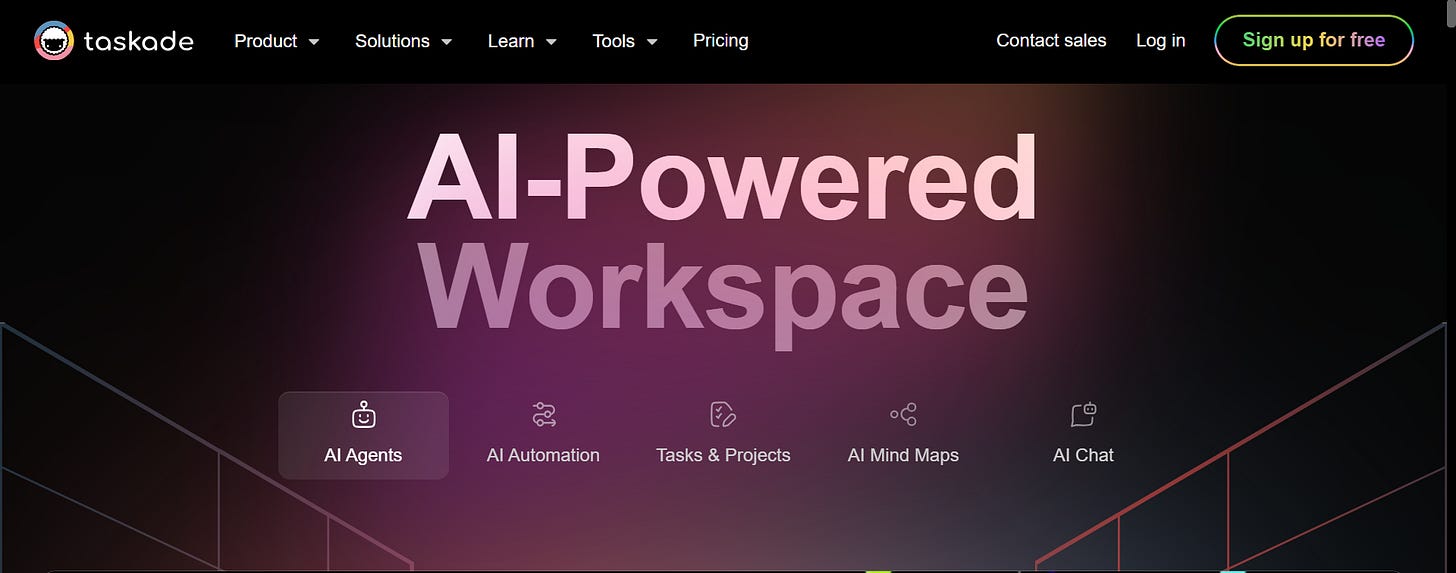
Task: Open the Product dropdown menu
Action: pyautogui.click(x=277, y=41)
